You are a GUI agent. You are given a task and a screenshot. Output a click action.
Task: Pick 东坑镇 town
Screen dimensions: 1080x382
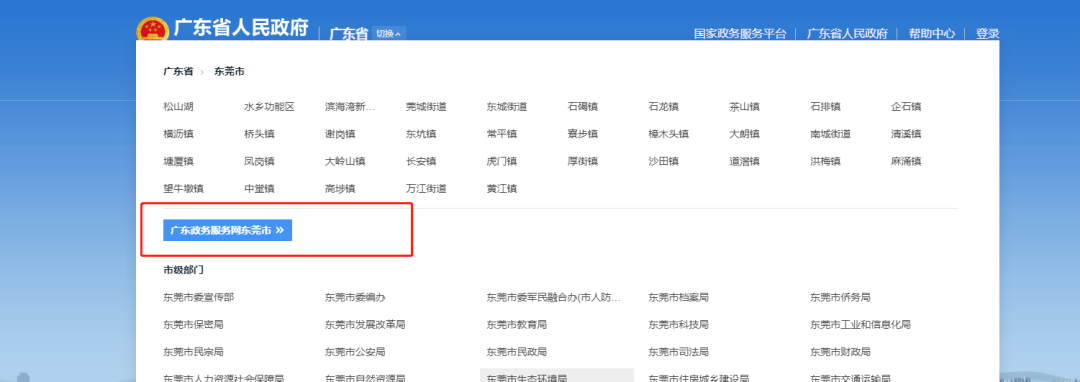click(421, 134)
